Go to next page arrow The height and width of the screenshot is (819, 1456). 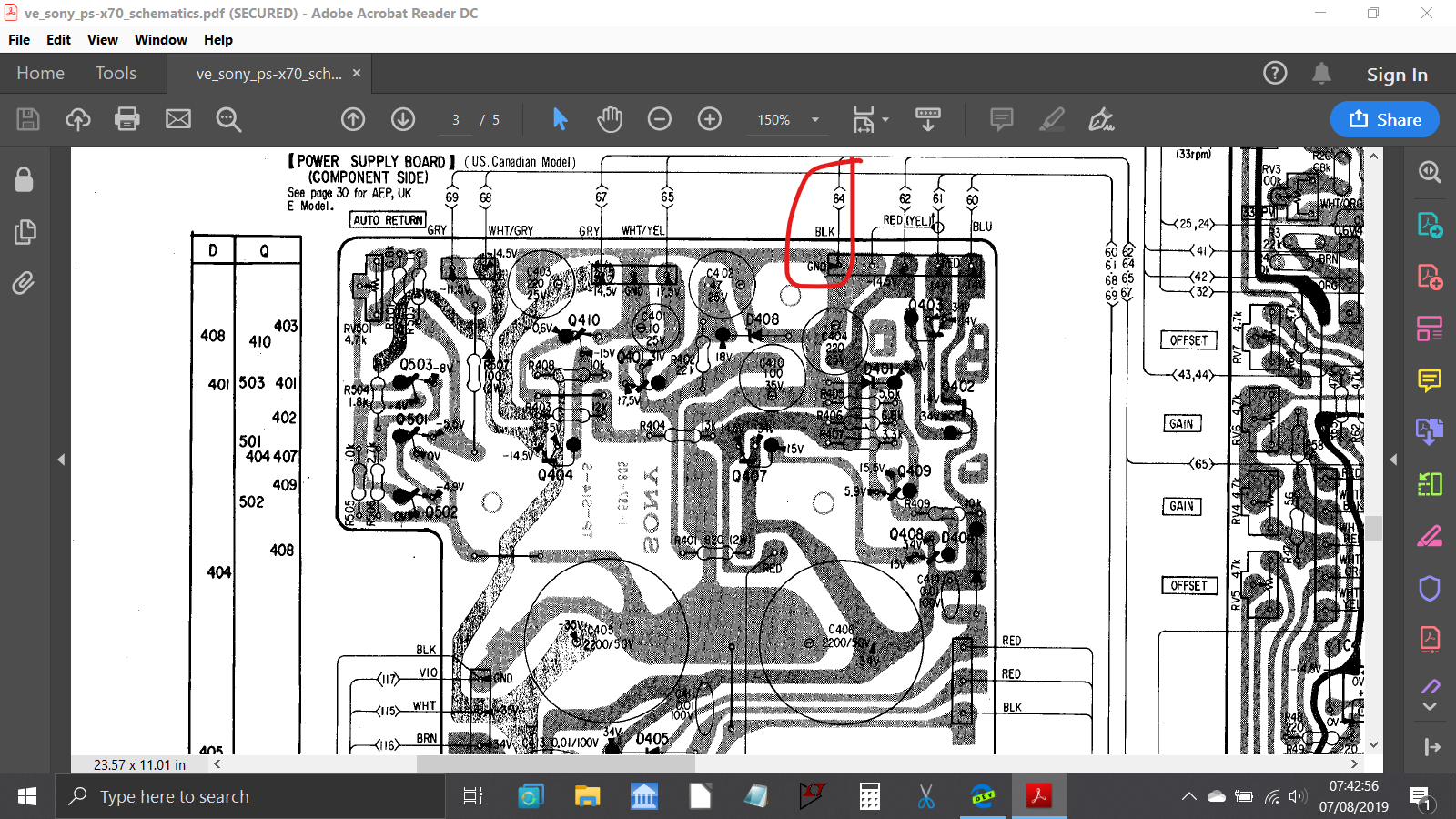point(403,119)
